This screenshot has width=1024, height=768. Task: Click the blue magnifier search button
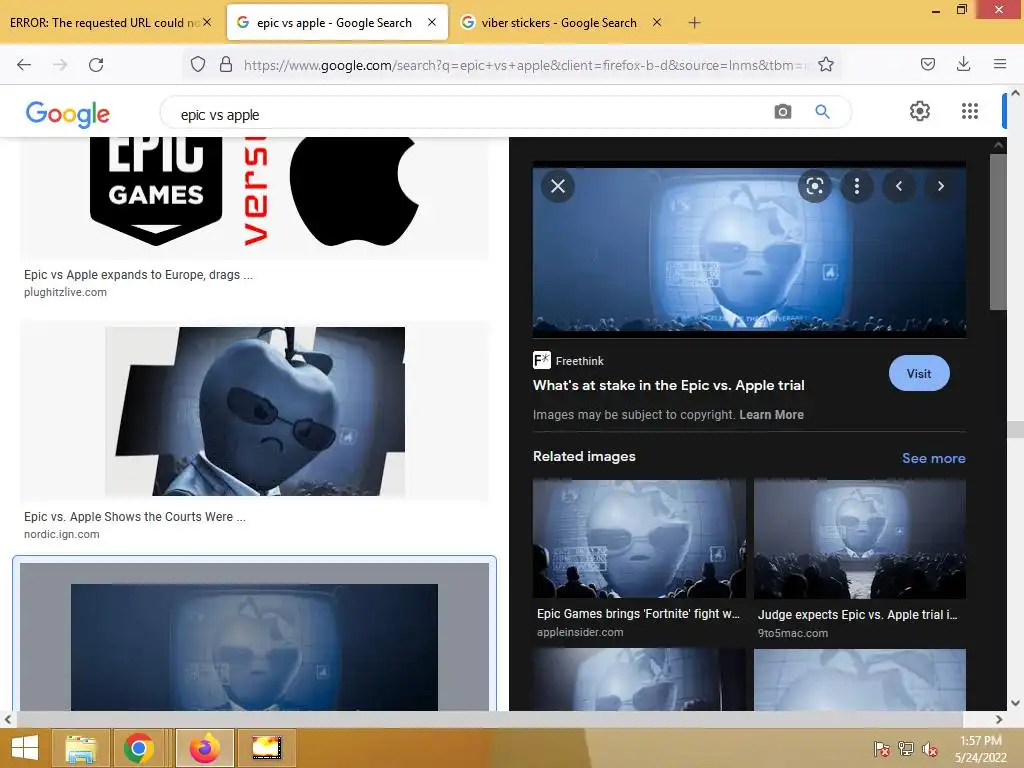(x=822, y=112)
